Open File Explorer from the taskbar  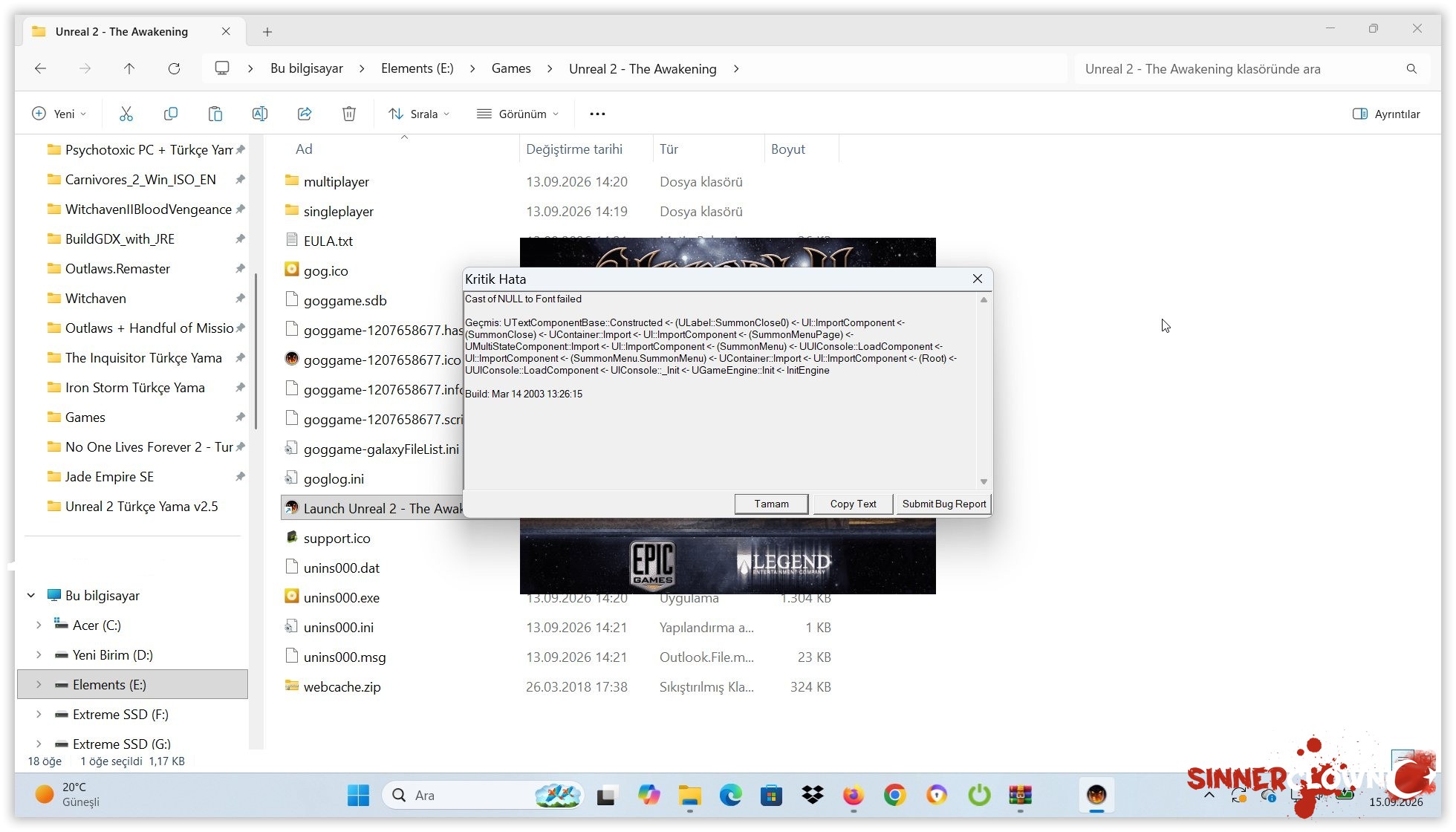click(689, 795)
